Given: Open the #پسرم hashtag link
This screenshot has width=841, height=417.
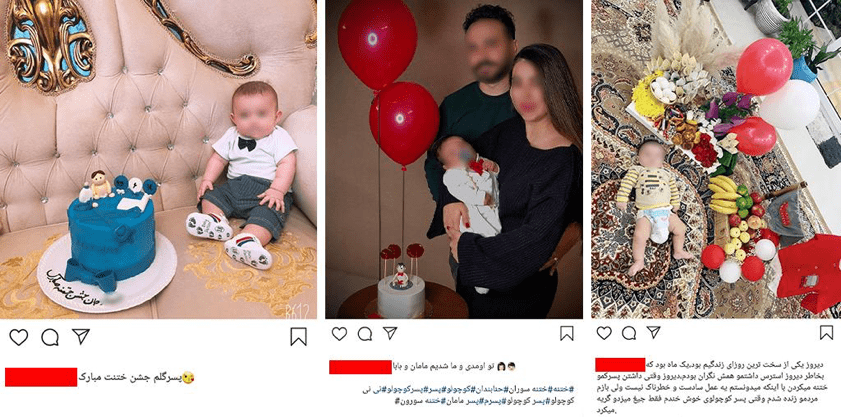Looking at the screenshot, I should pos(489,401).
